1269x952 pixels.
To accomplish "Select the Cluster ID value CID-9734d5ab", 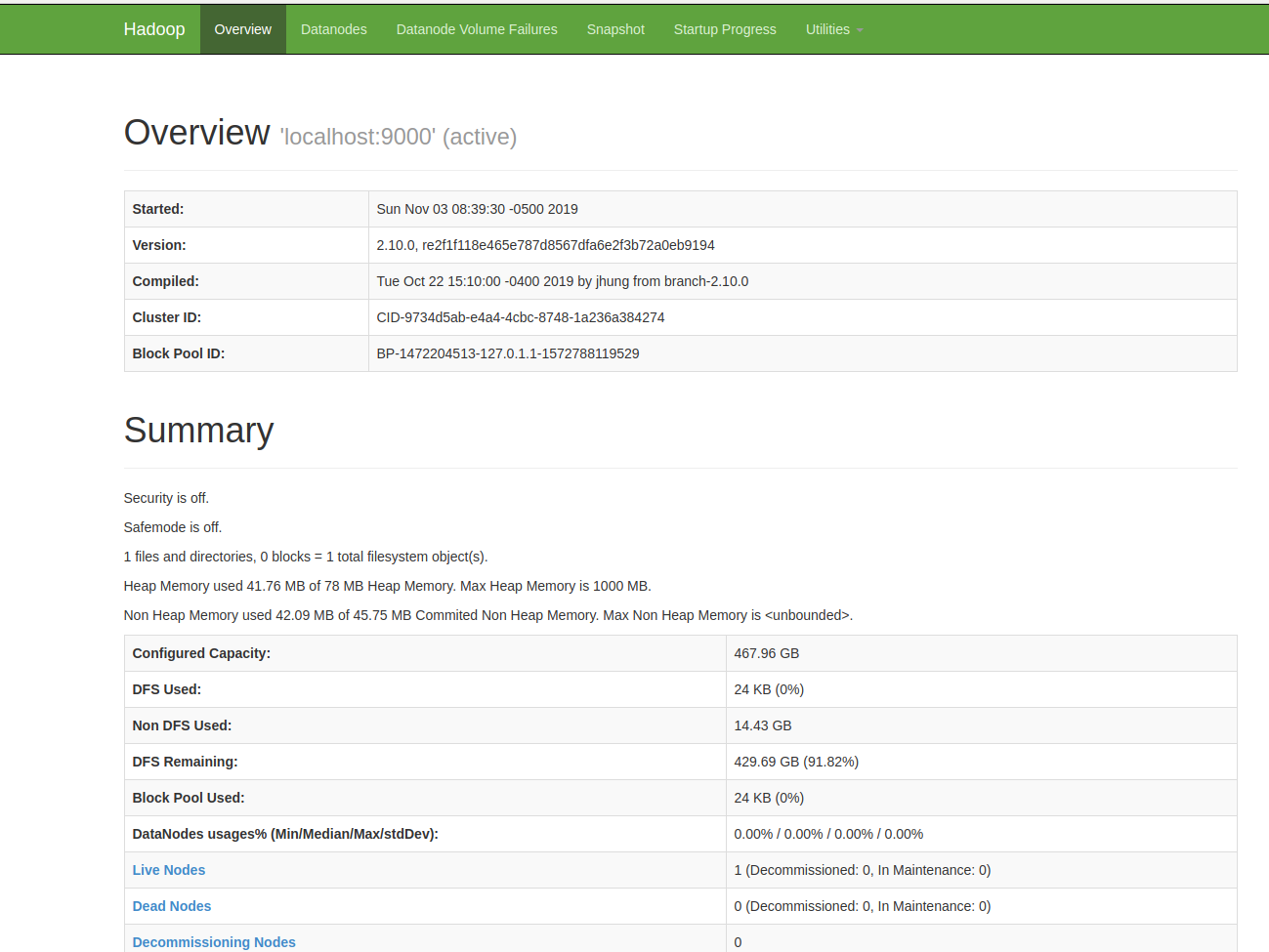I will pos(521,317).
